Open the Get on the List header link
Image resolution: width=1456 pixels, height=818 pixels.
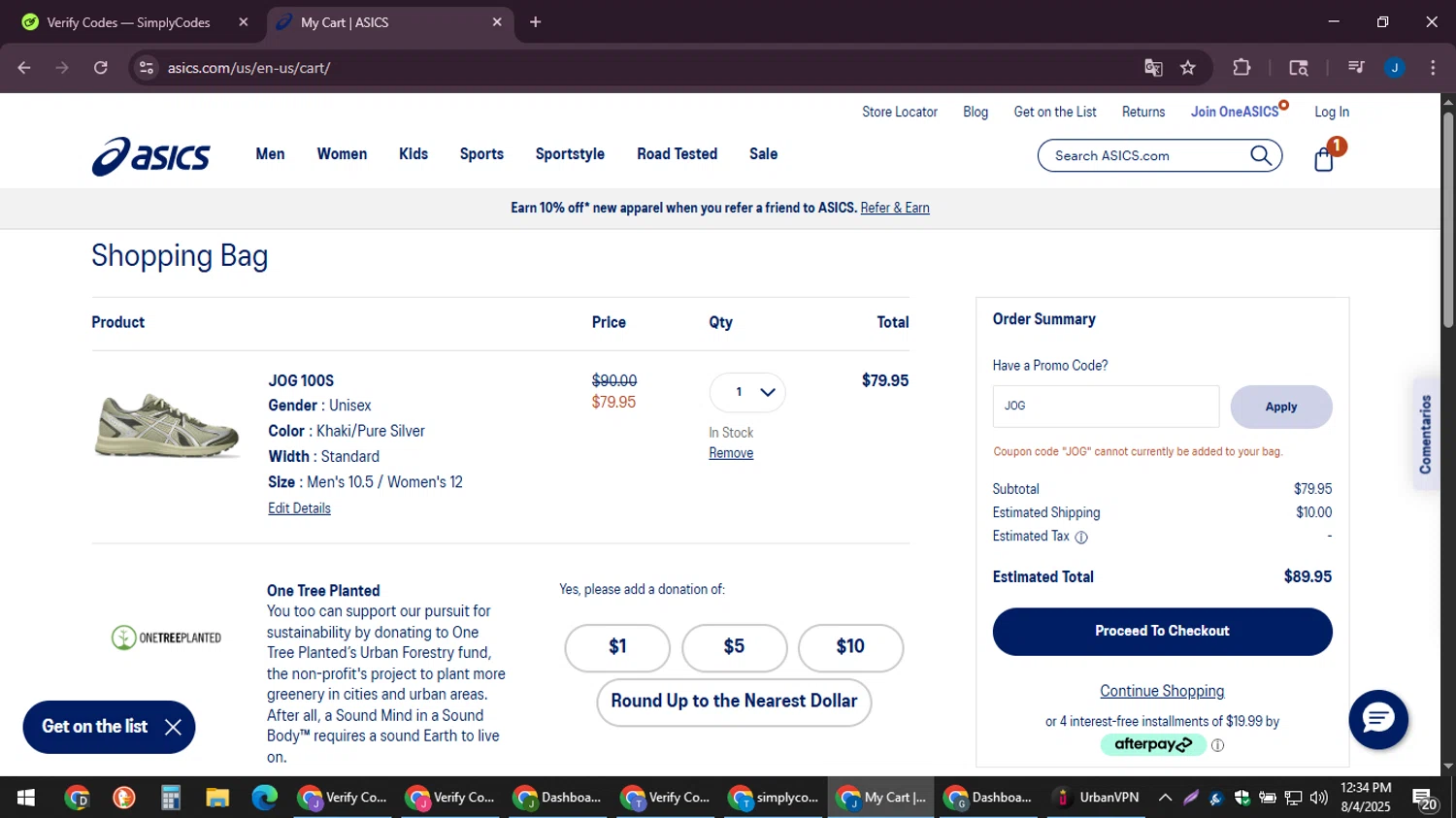(1055, 112)
